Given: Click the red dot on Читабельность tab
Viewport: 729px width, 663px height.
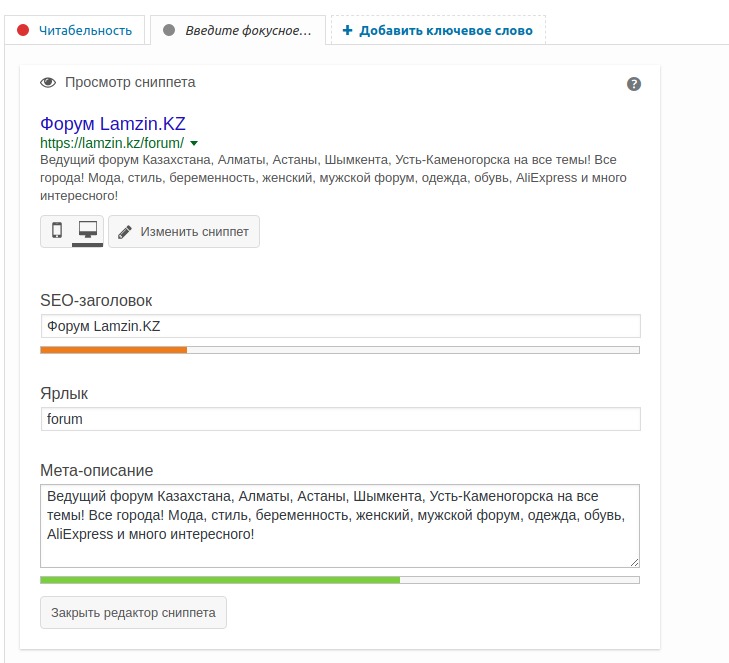Looking at the screenshot, I should point(23,30).
